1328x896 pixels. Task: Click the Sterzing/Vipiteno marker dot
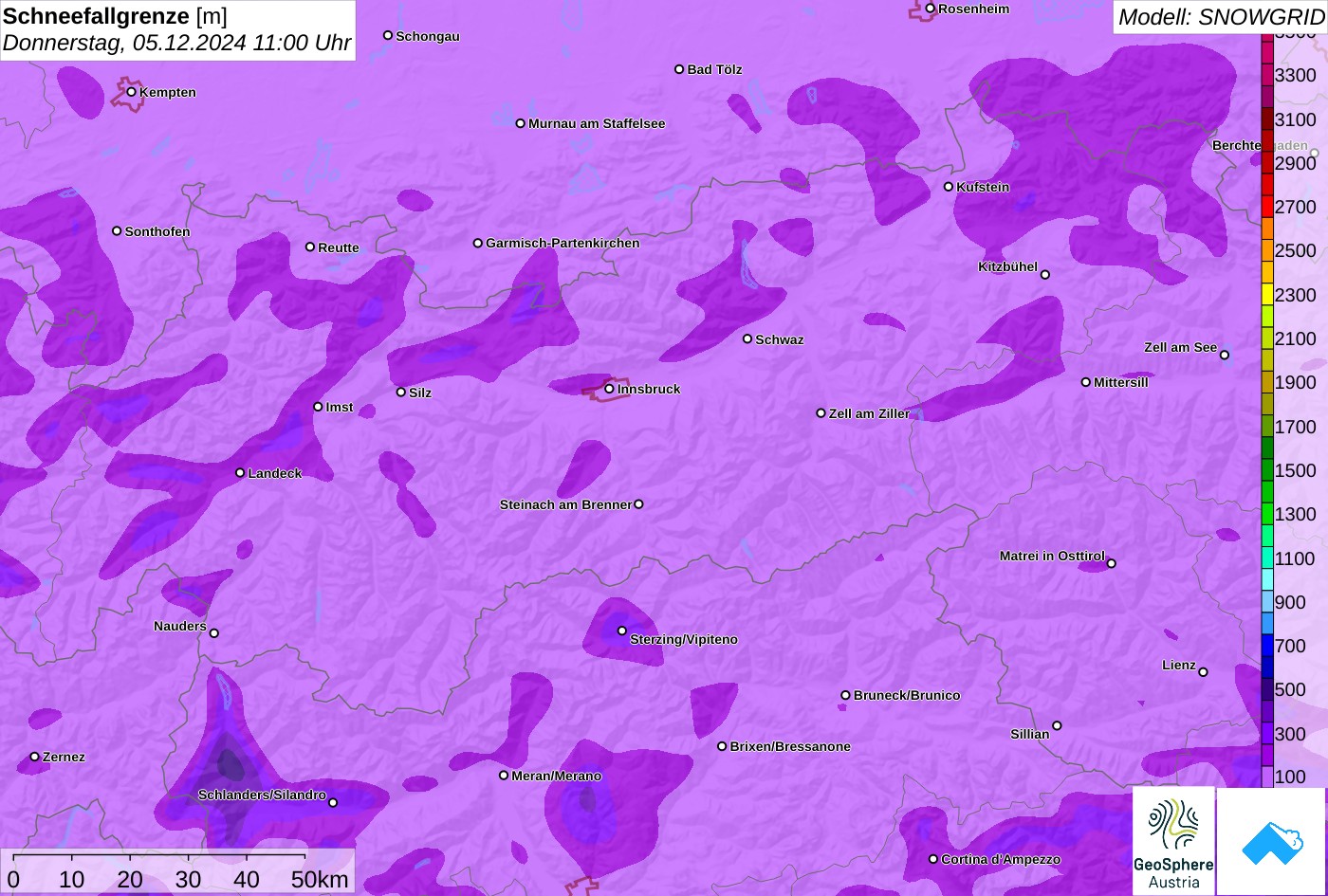click(x=622, y=631)
